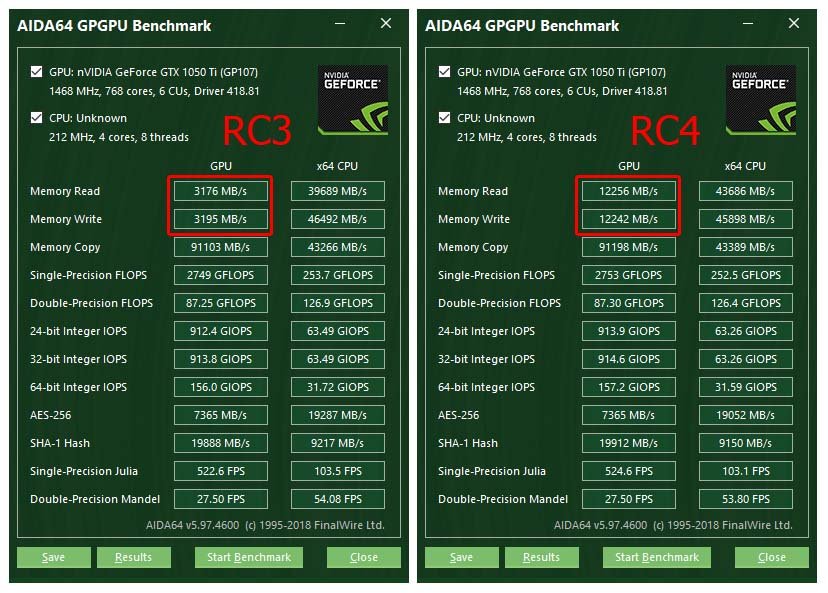
Task: Click the 126.9 GFLOPS CPU result
Action: [x=338, y=303]
